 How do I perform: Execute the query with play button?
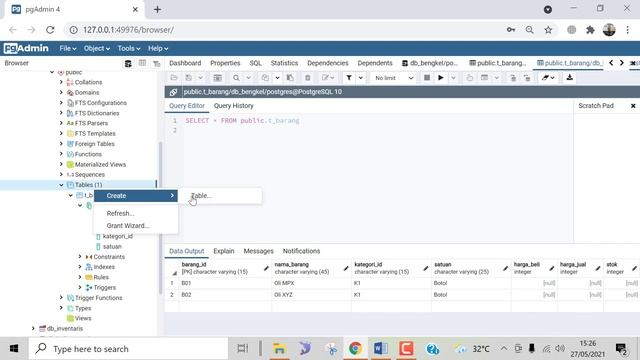click(441, 78)
